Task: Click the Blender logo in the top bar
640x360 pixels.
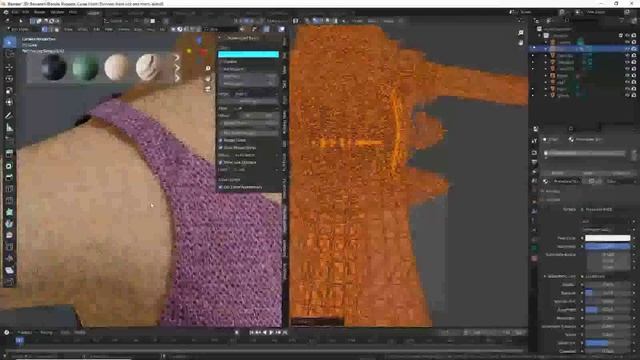Action: click(x=6, y=12)
